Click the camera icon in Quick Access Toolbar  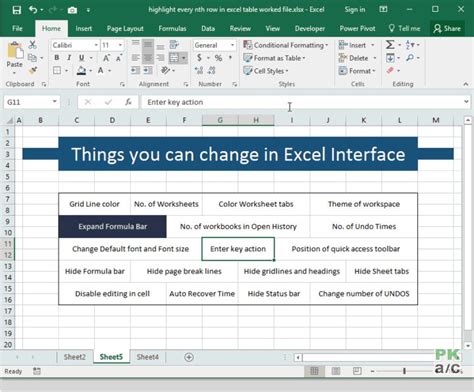72,10
